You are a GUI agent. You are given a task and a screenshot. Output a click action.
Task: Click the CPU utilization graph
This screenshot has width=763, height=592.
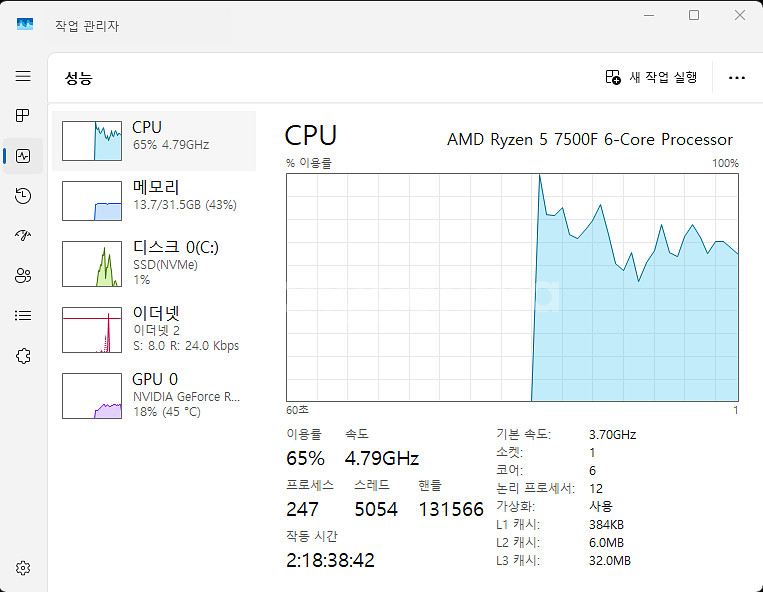[512, 287]
